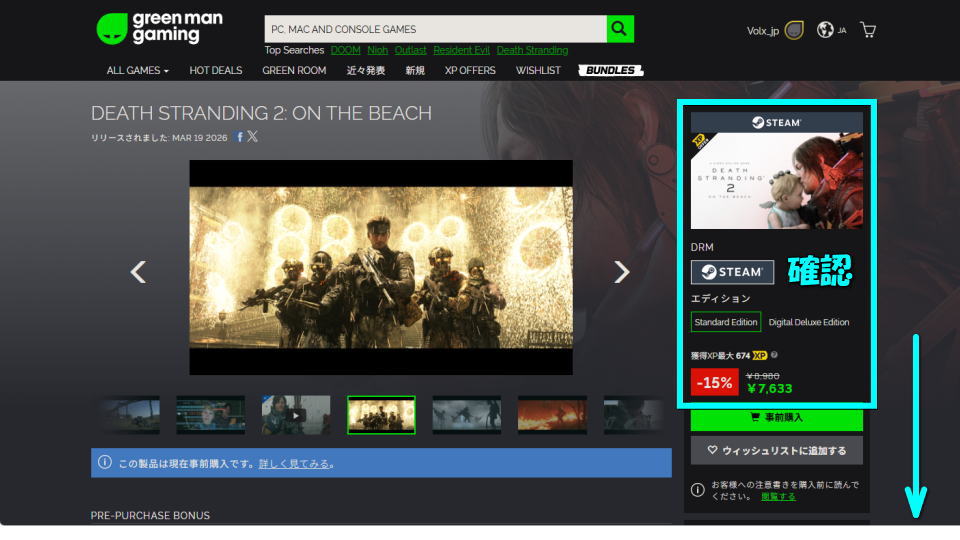This screenshot has height=540, width=960.
Task: Select the blue-screen character thumbnail
Action: [210, 414]
